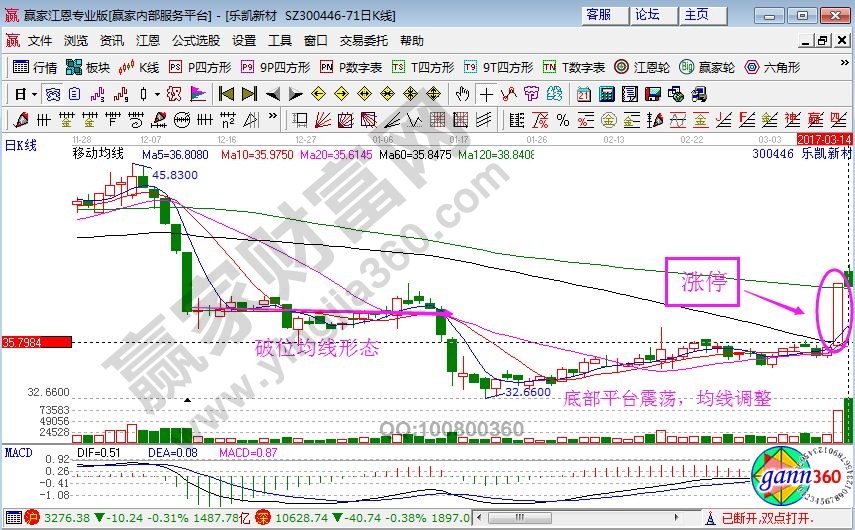This screenshot has width=855, height=530.
Task: Select the hand pan tool
Action: (462, 94)
